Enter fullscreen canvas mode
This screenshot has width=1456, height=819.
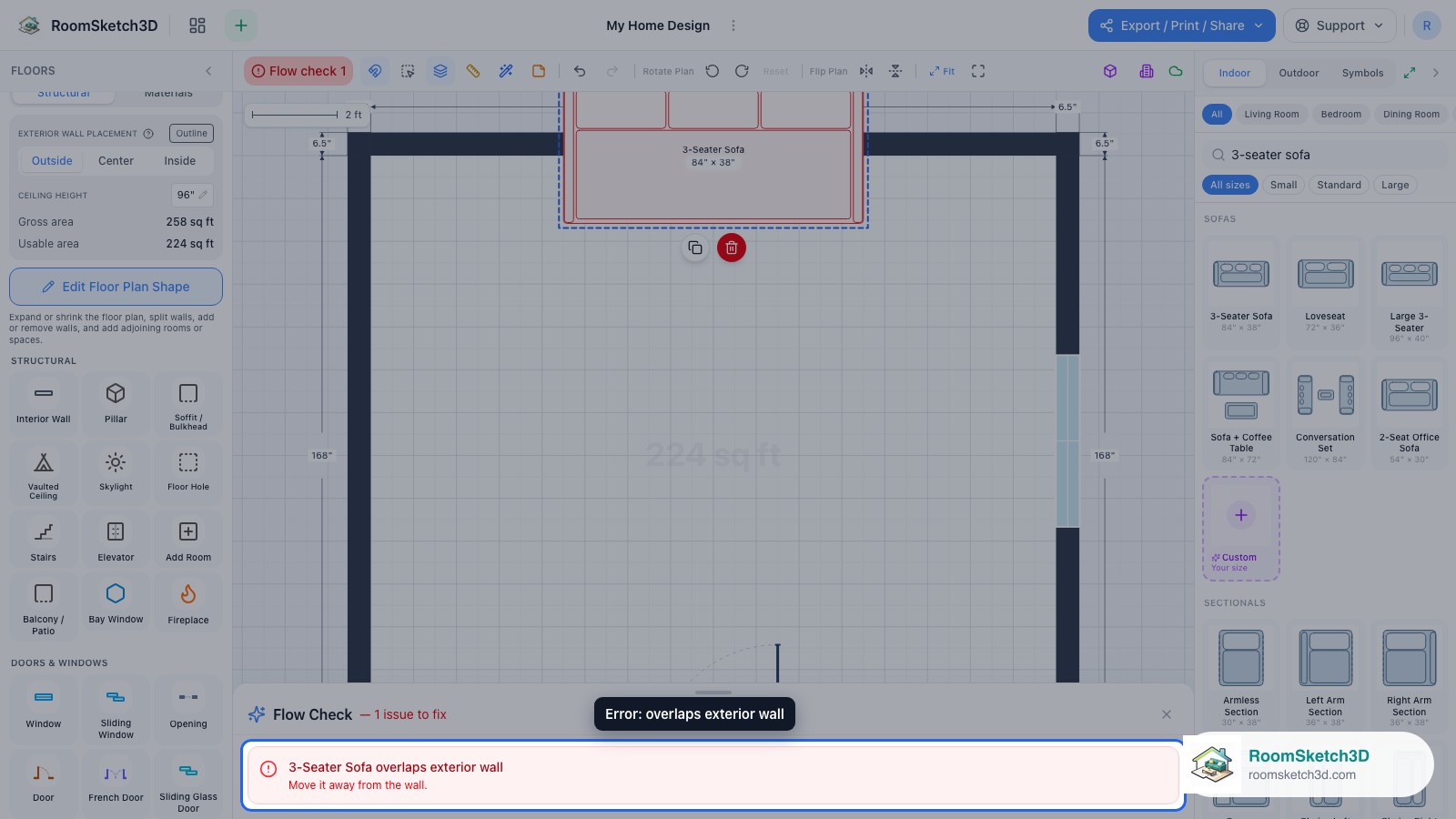pos(978,71)
